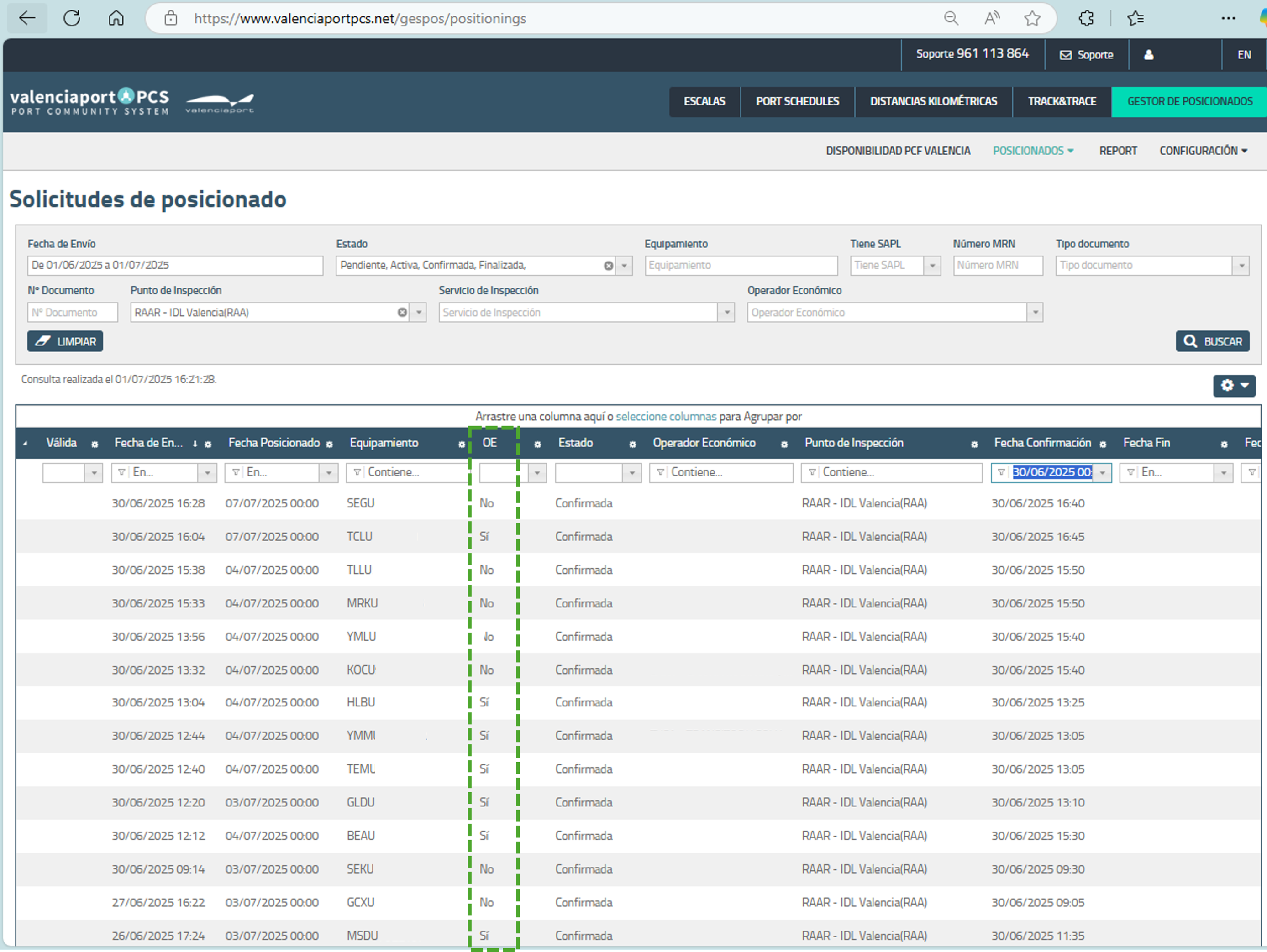Click the filter funnel in Operador Económico column

click(x=660, y=472)
